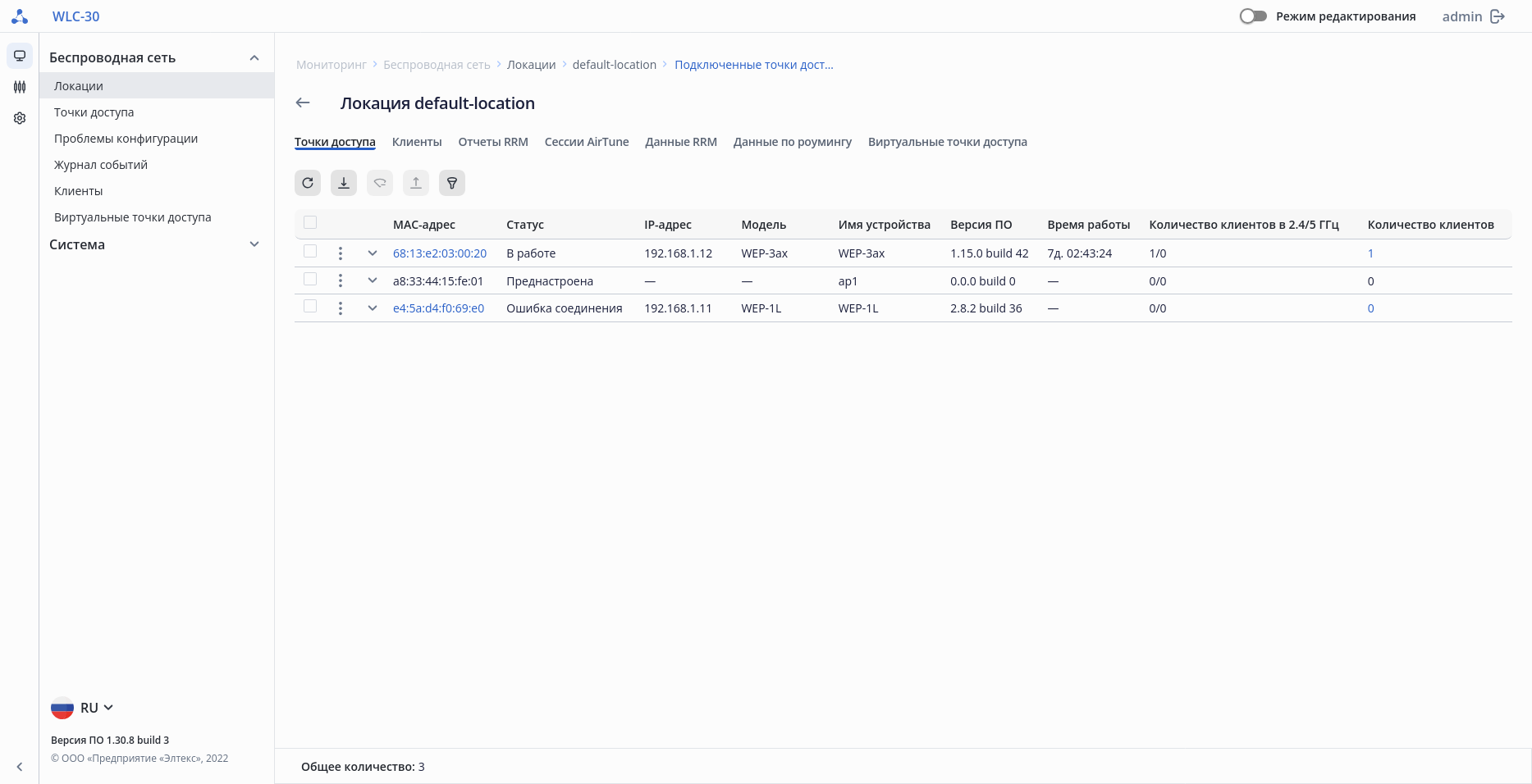Switch to the Сессии AirTune tab

coord(587,142)
